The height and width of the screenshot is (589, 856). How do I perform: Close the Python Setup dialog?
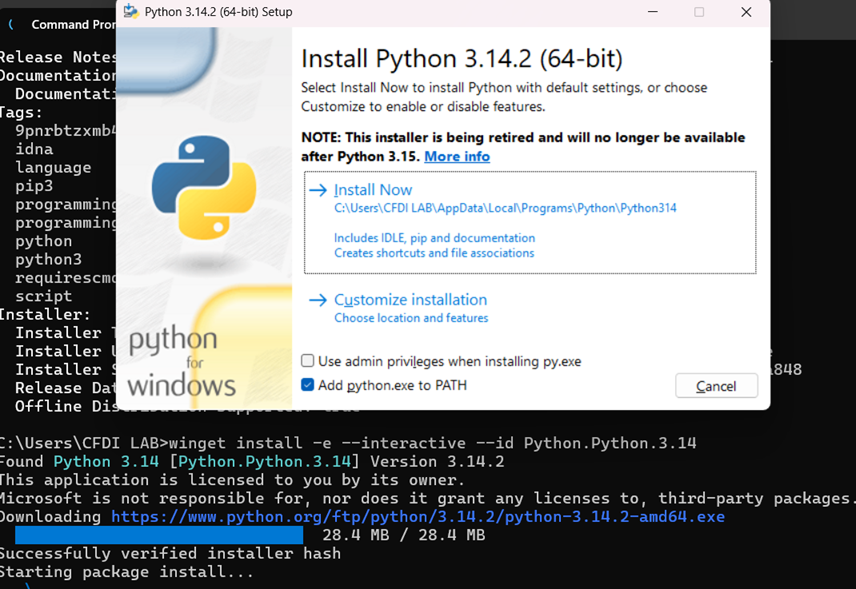[x=746, y=12]
